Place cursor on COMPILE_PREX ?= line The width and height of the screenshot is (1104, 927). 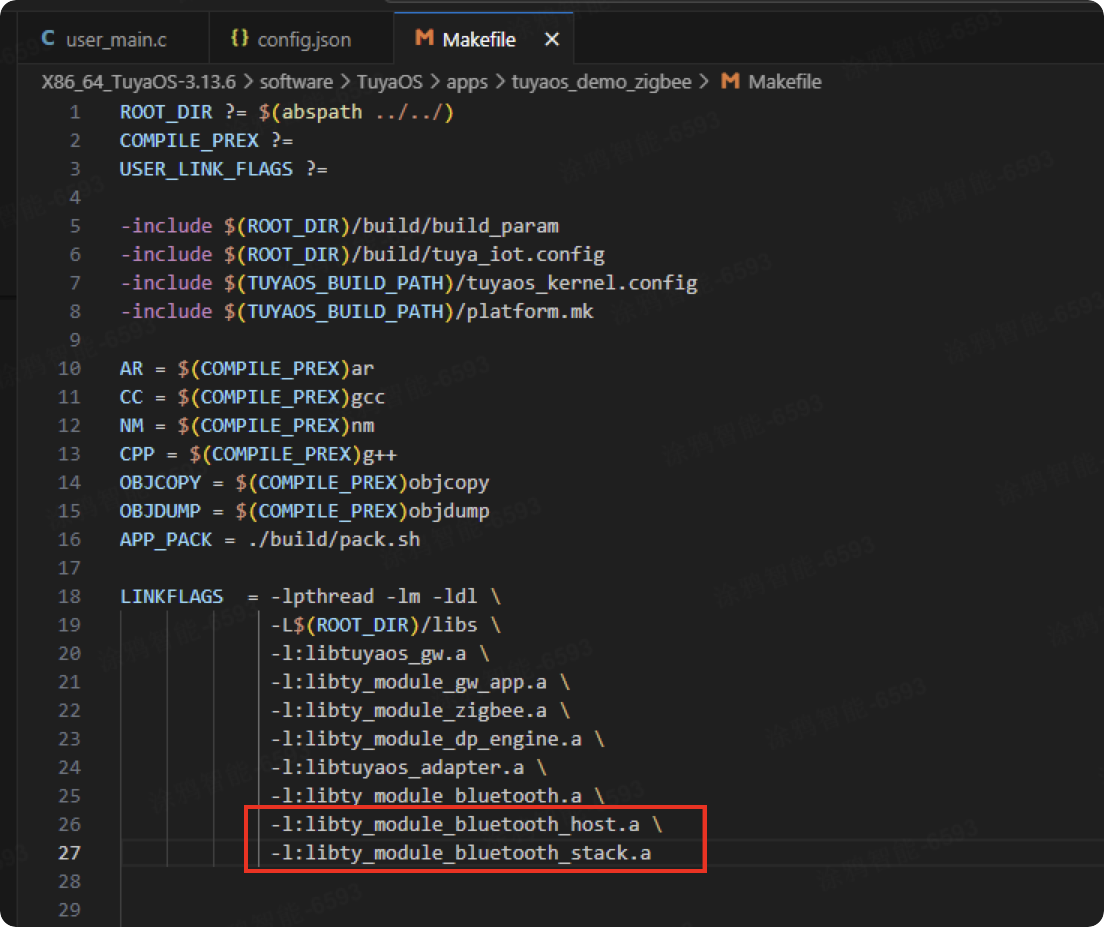pos(206,141)
